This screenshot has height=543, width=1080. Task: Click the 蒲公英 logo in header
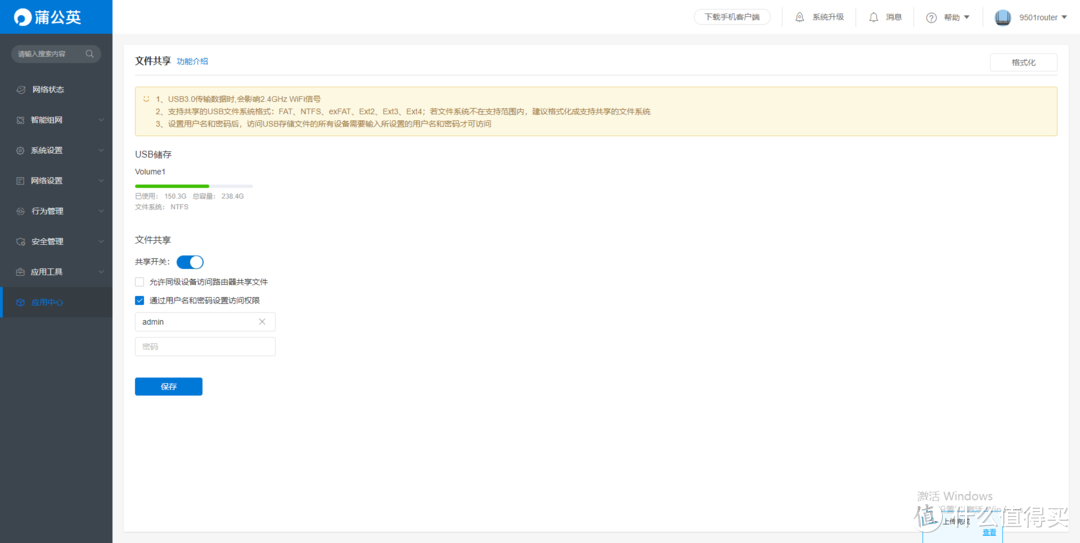pos(48,17)
